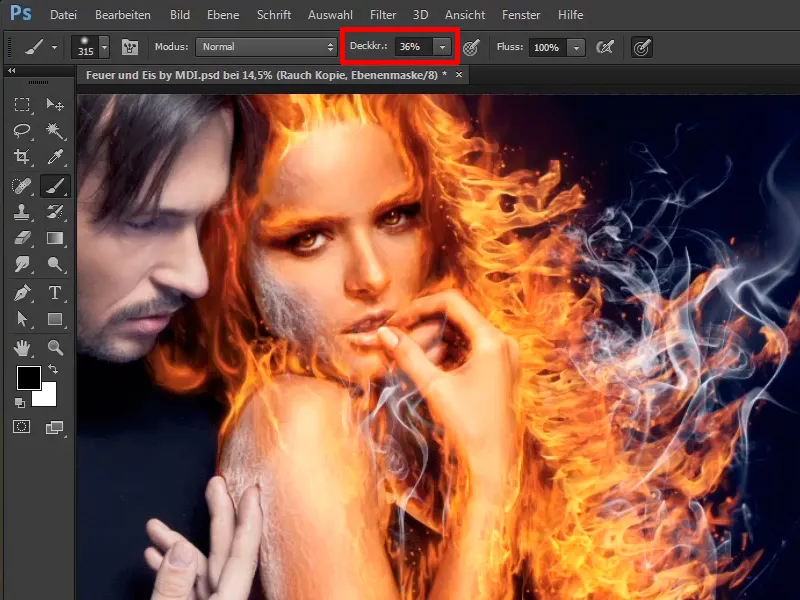The width and height of the screenshot is (800, 600).
Task: Select the Hand tool
Action: [22, 348]
